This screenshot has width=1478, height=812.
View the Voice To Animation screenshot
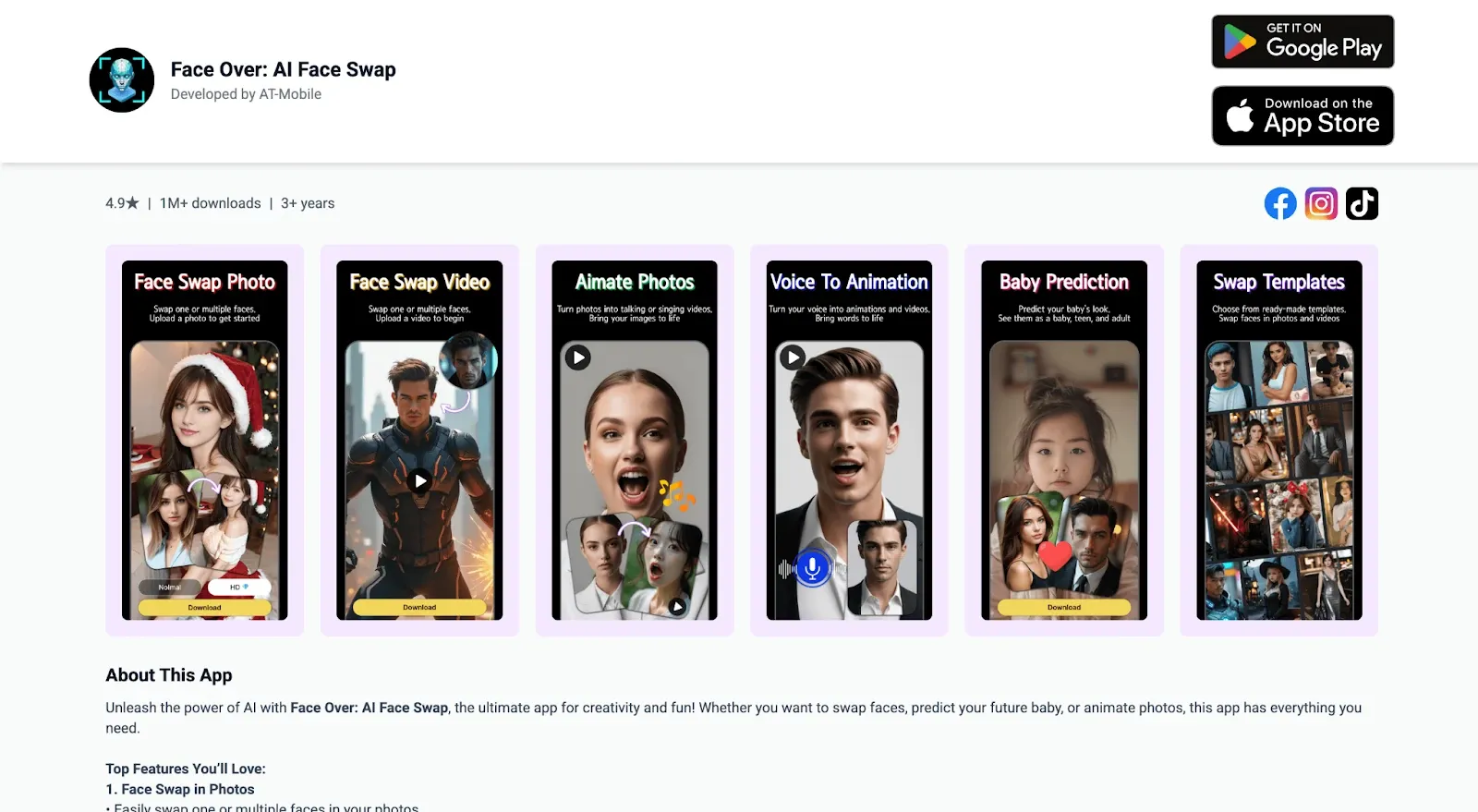849,440
